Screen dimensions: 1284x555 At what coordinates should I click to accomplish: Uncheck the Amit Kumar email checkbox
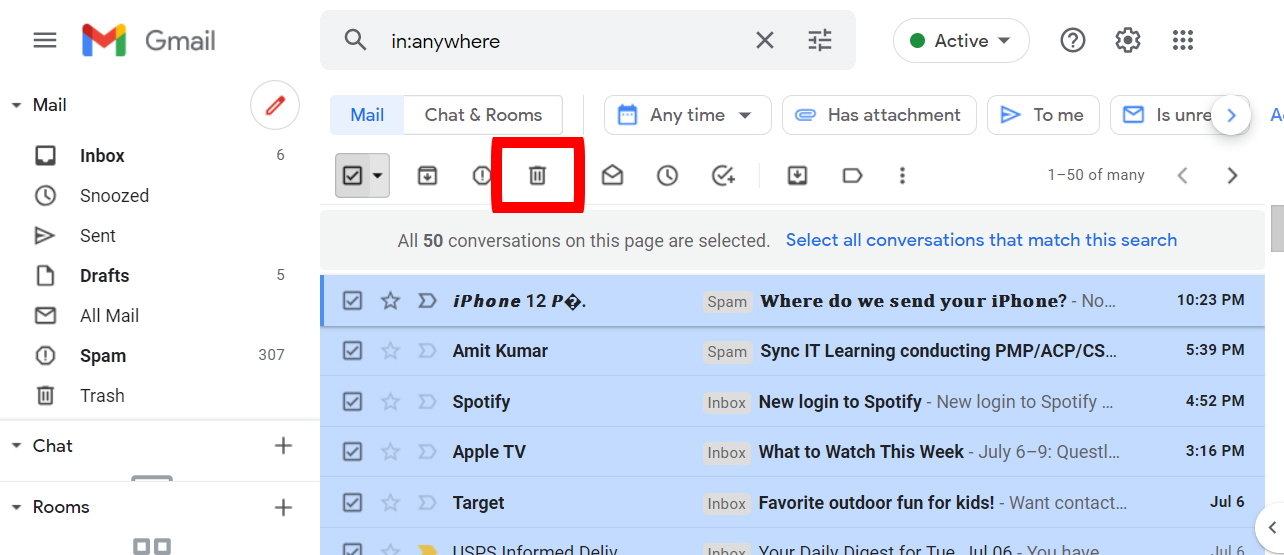tap(352, 351)
